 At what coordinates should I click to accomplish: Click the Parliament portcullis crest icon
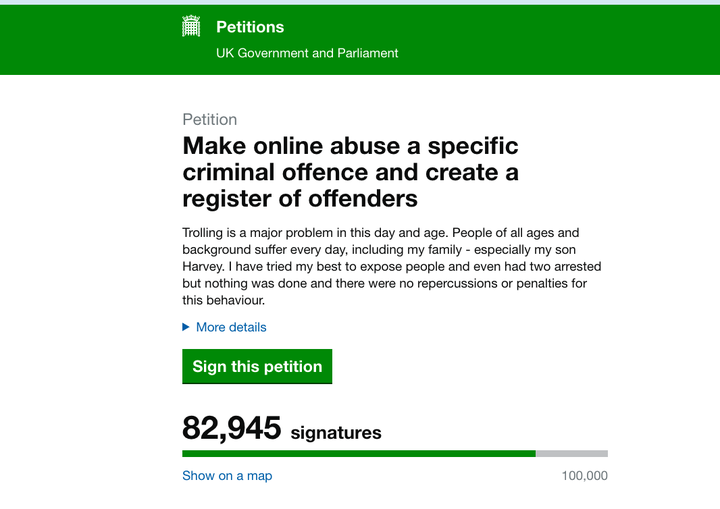191,26
